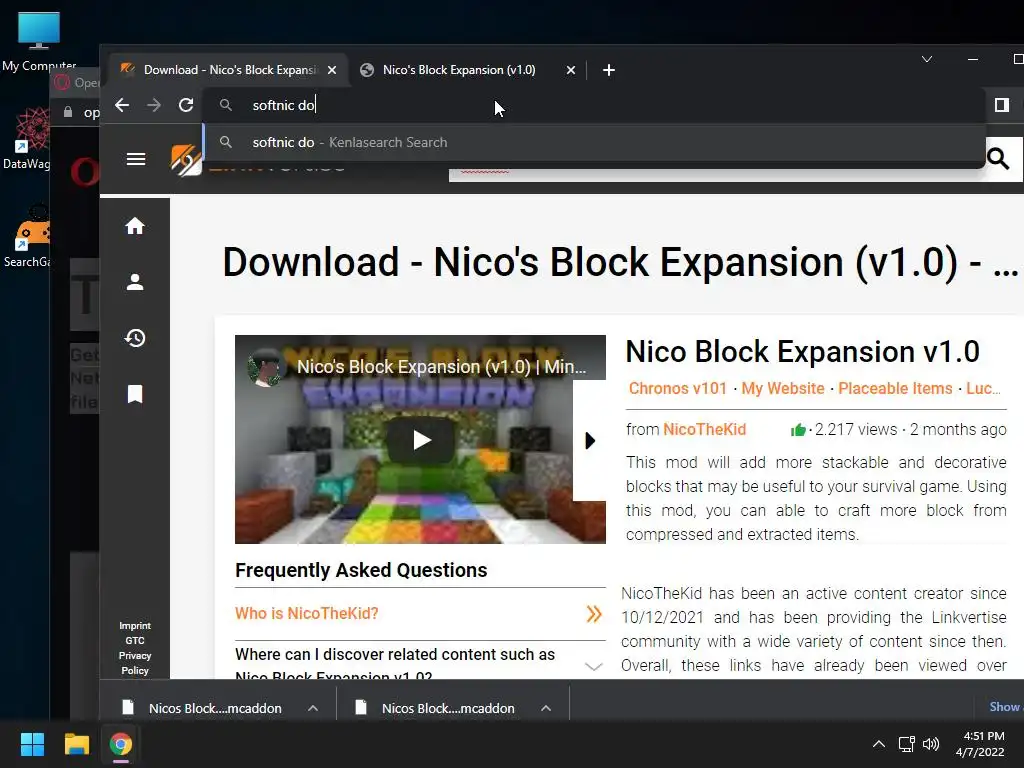Select the 'softnic do - Kenlasearch Search' suggestion
Viewport: 1024px width, 768px height.
coord(593,142)
